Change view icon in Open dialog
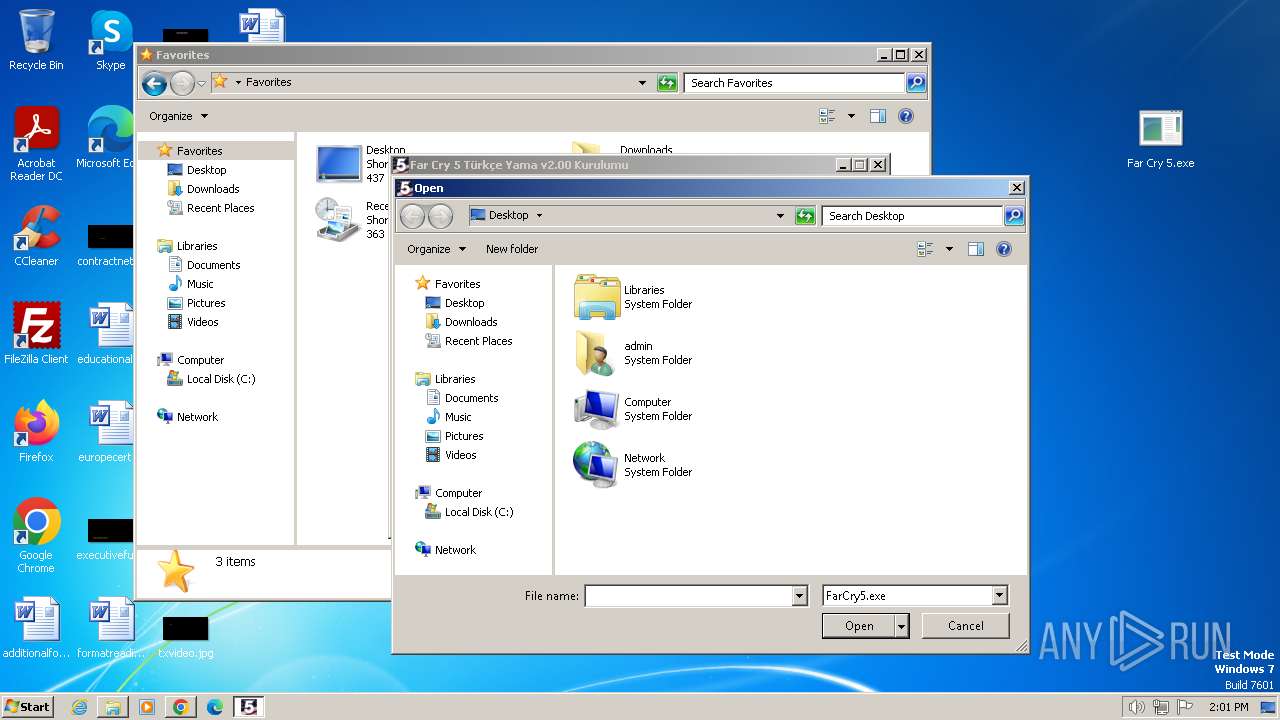Screen dimensions: 1280x720 [926, 249]
